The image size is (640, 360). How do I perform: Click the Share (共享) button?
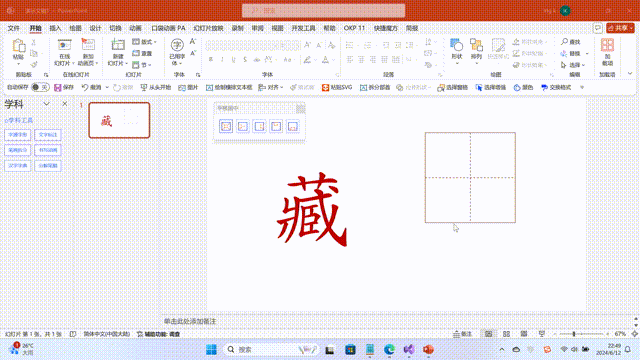click(x=620, y=28)
